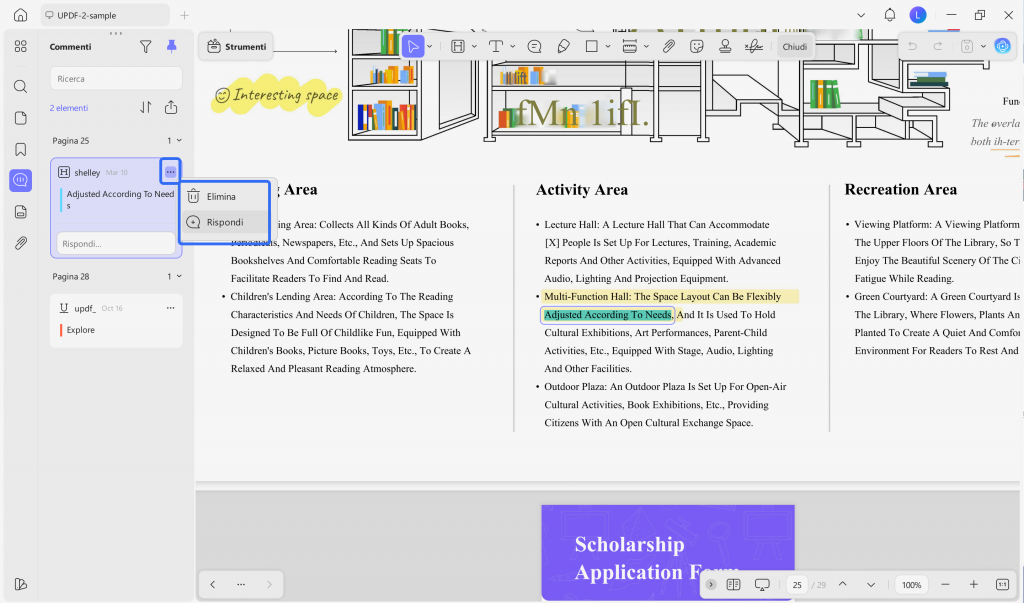
Task: Switch to the UPDF-2-sample tab
Action: (x=104, y=15)
